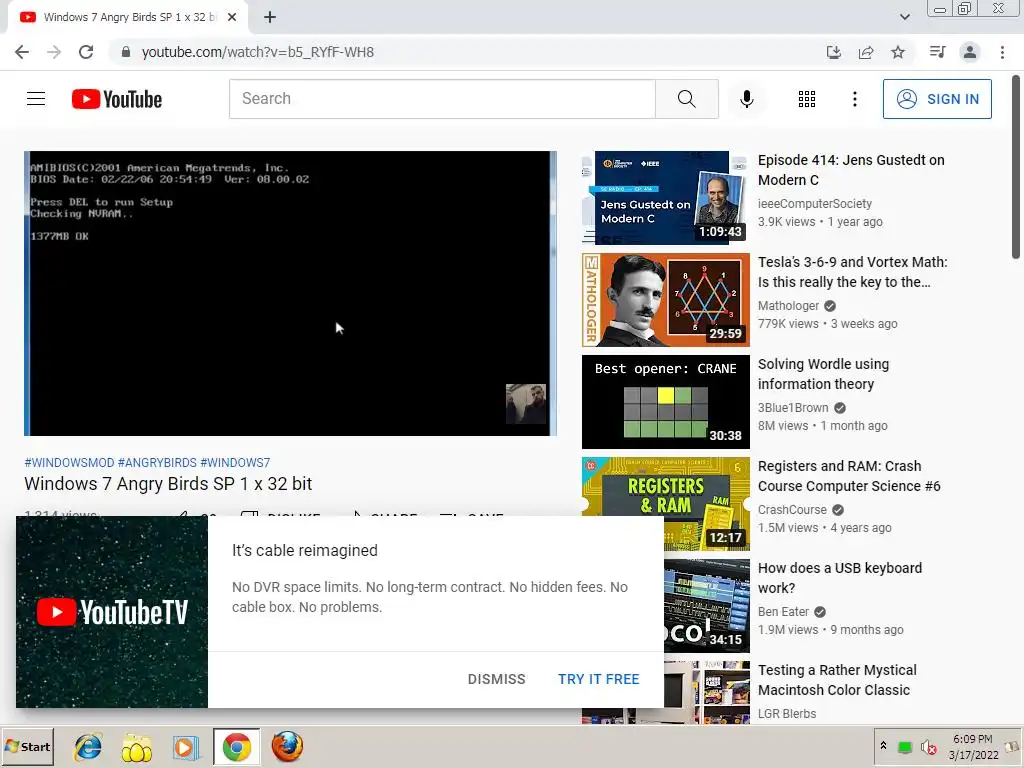Viewport: 1024px width, 768px height.
Task: Open YouTube settings three-dot menu
Action: (855, 99)
